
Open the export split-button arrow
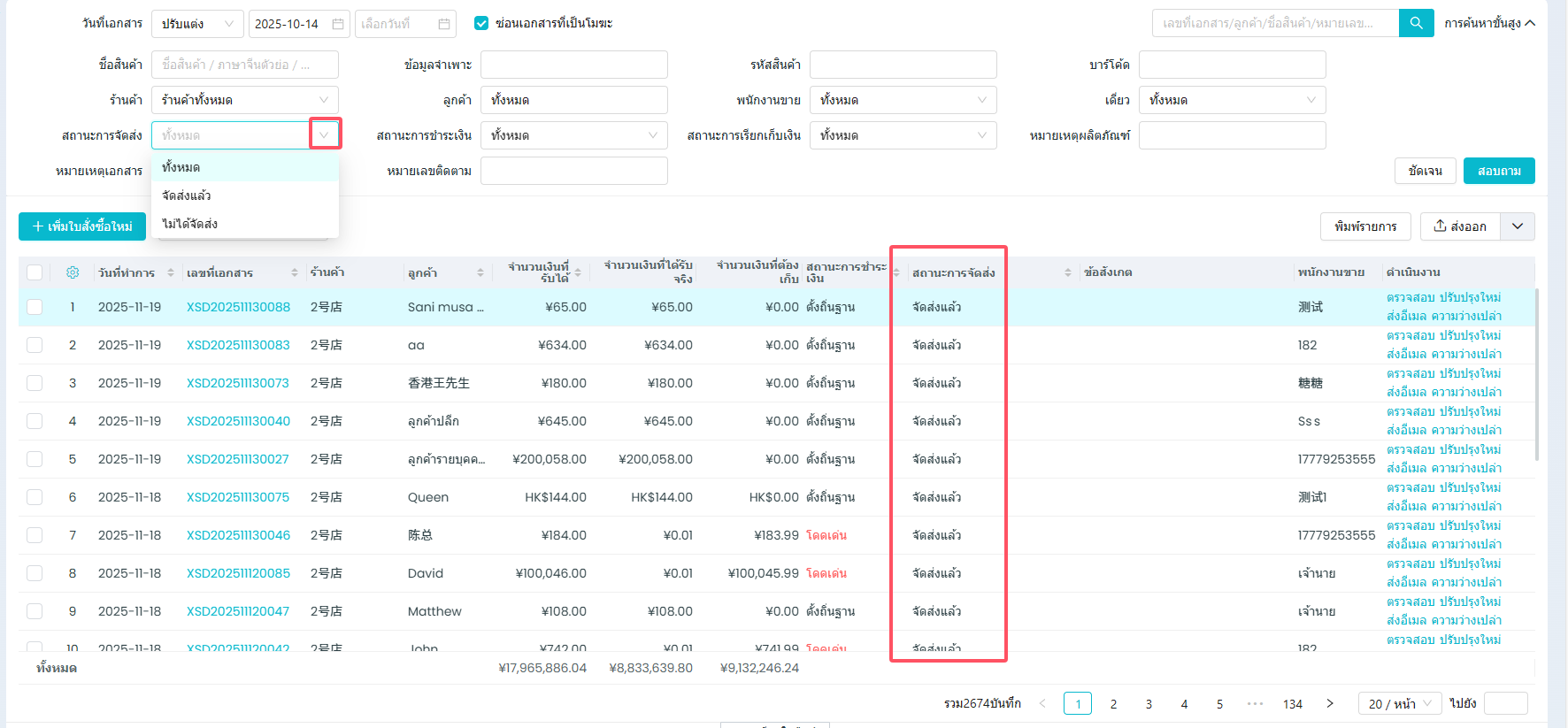click(x=1518, y=226)
